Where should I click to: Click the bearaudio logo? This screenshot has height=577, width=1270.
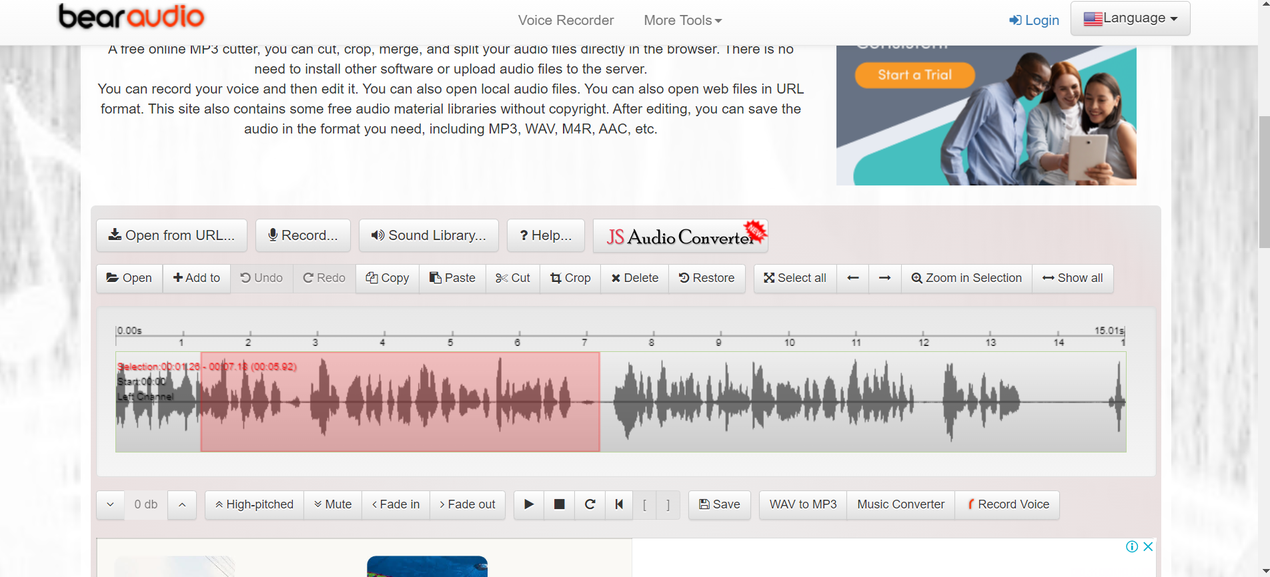[131, 17]
